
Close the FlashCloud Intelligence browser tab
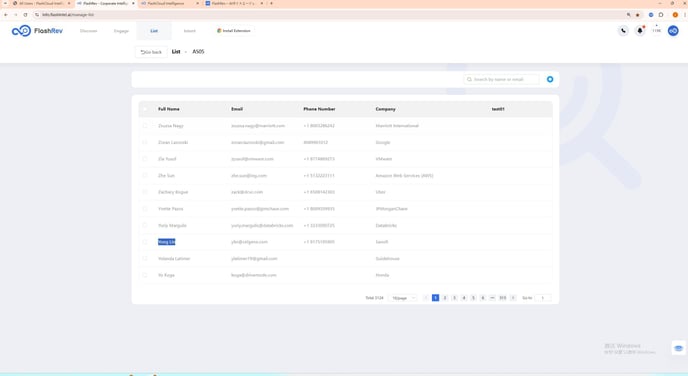(x=197, y=3)
